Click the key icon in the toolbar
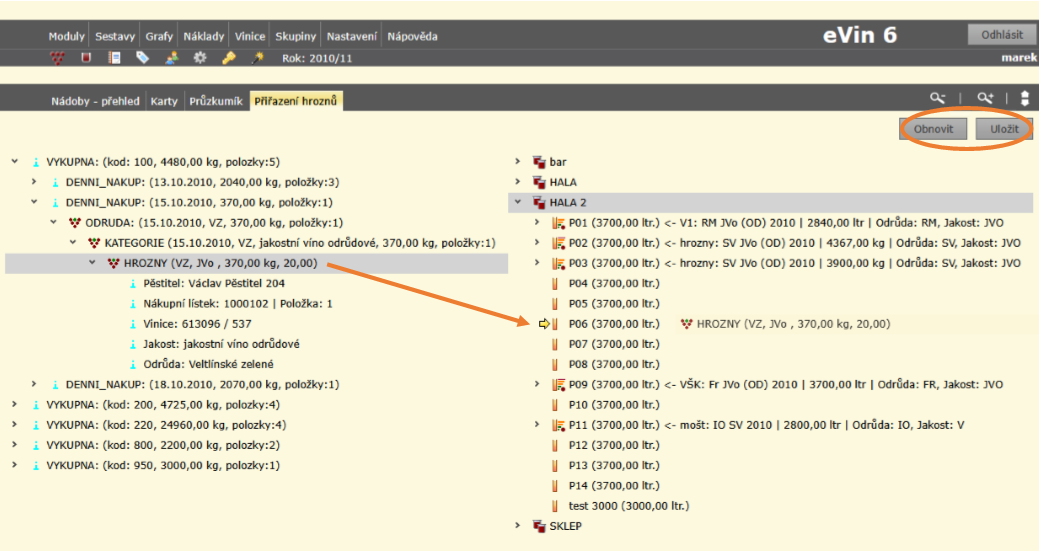1040x552 pixels. 228,58
